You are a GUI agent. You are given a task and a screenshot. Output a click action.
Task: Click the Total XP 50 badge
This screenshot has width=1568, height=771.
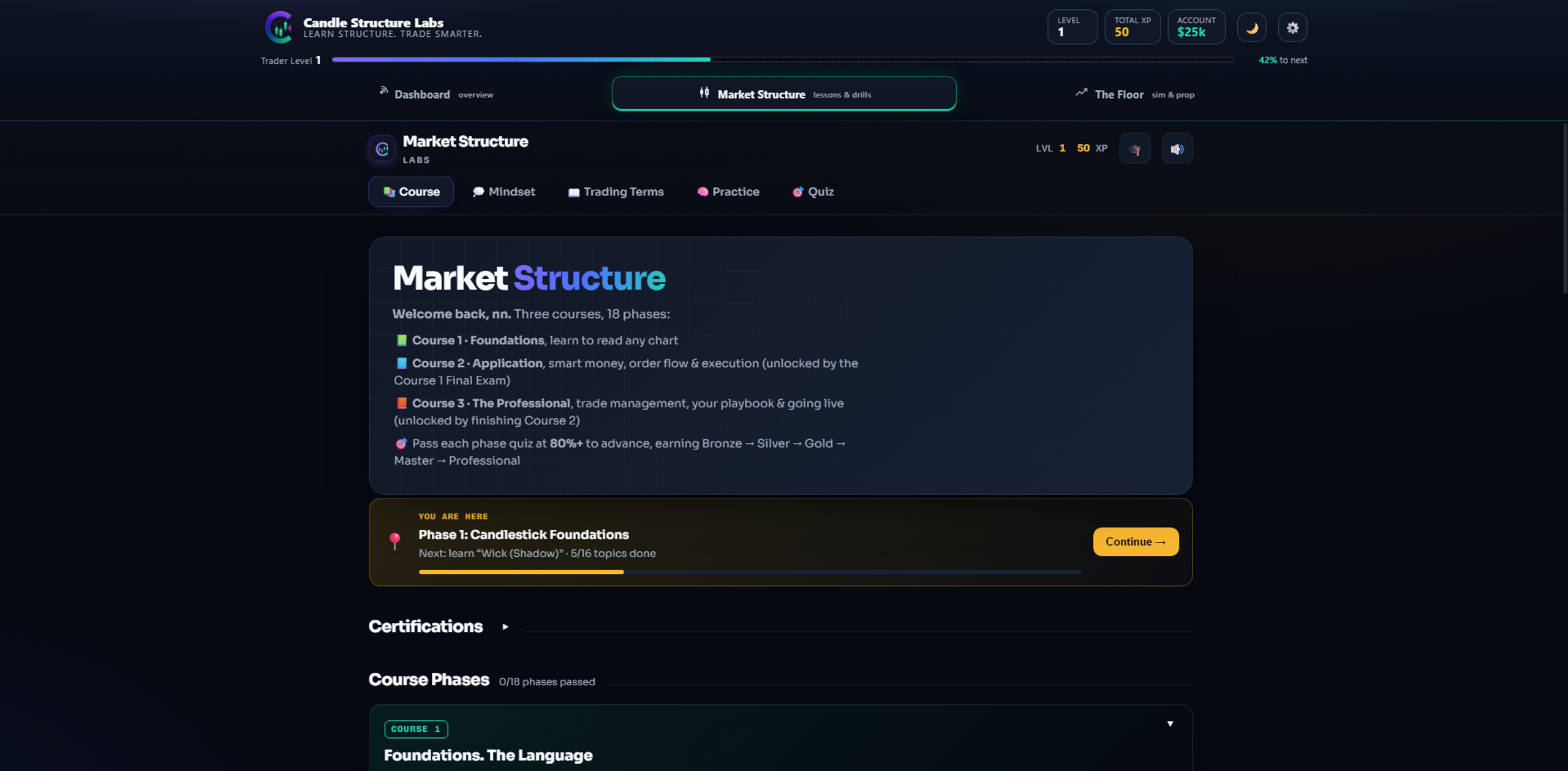point(1132,27)
